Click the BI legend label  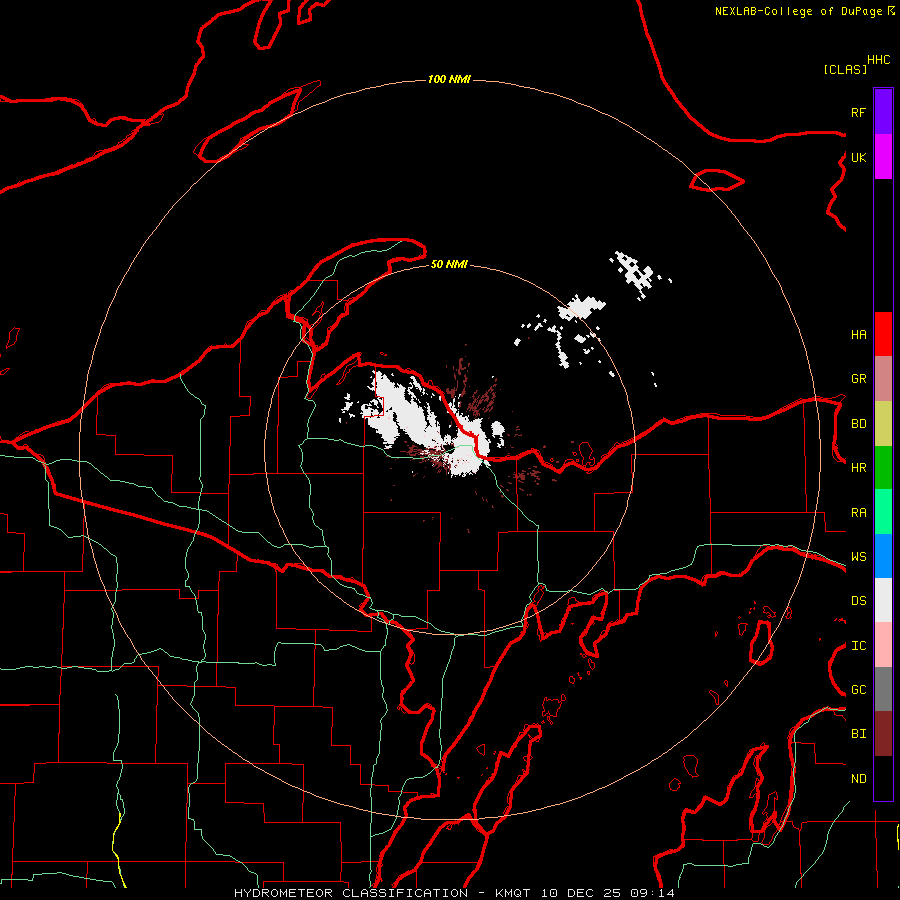[x=858, y=734]
